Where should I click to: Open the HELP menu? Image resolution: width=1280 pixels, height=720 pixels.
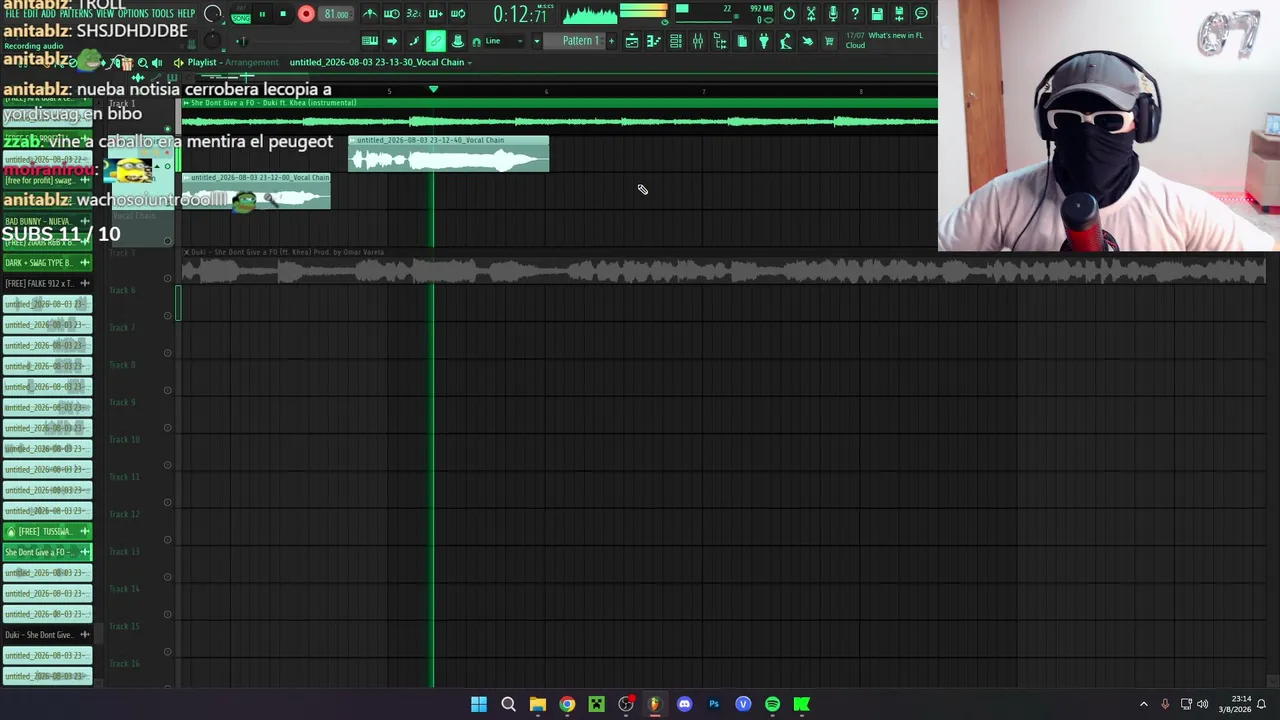coord(186,14)
